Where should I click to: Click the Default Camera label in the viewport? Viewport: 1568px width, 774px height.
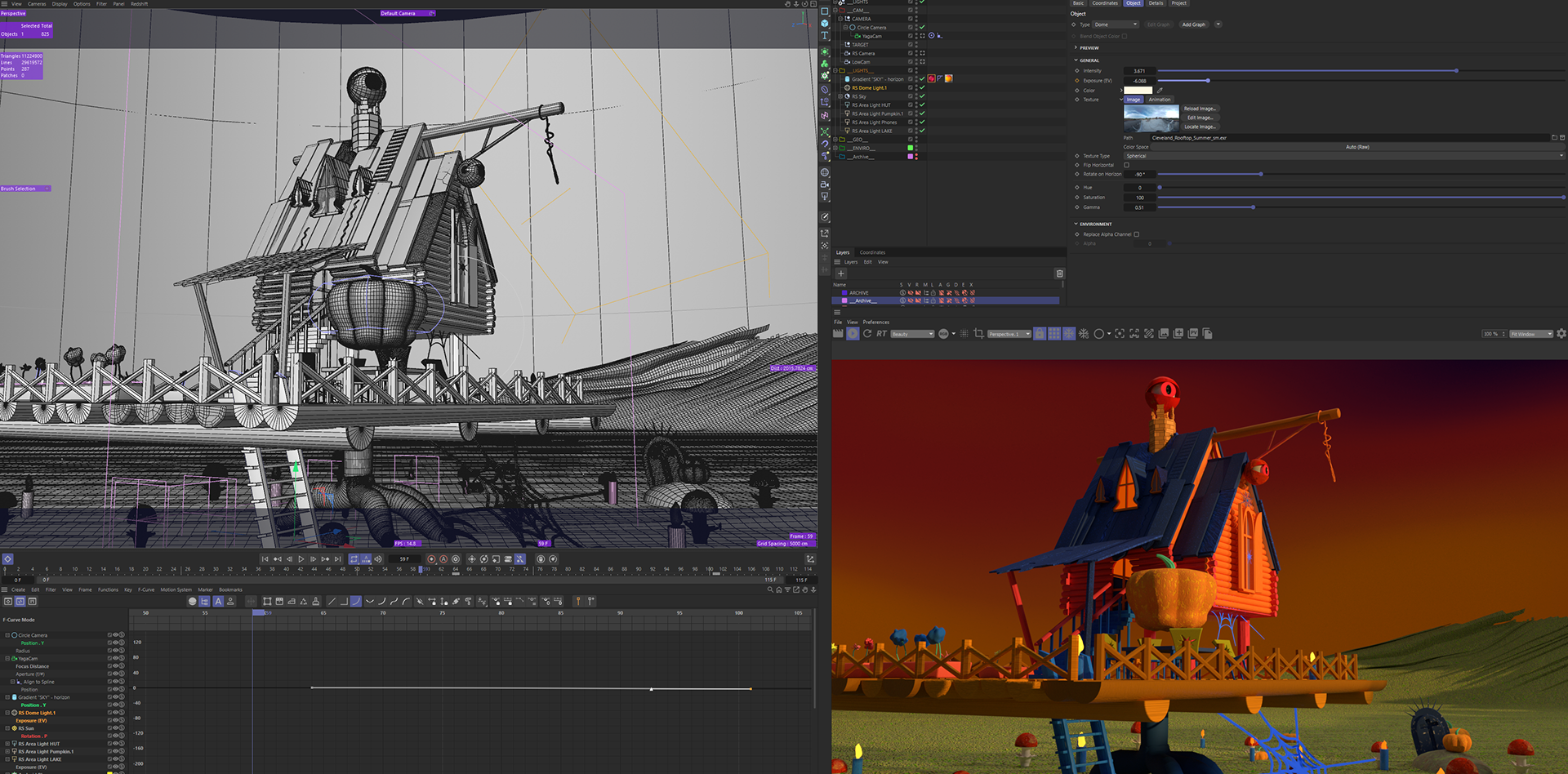click(398, 13)
